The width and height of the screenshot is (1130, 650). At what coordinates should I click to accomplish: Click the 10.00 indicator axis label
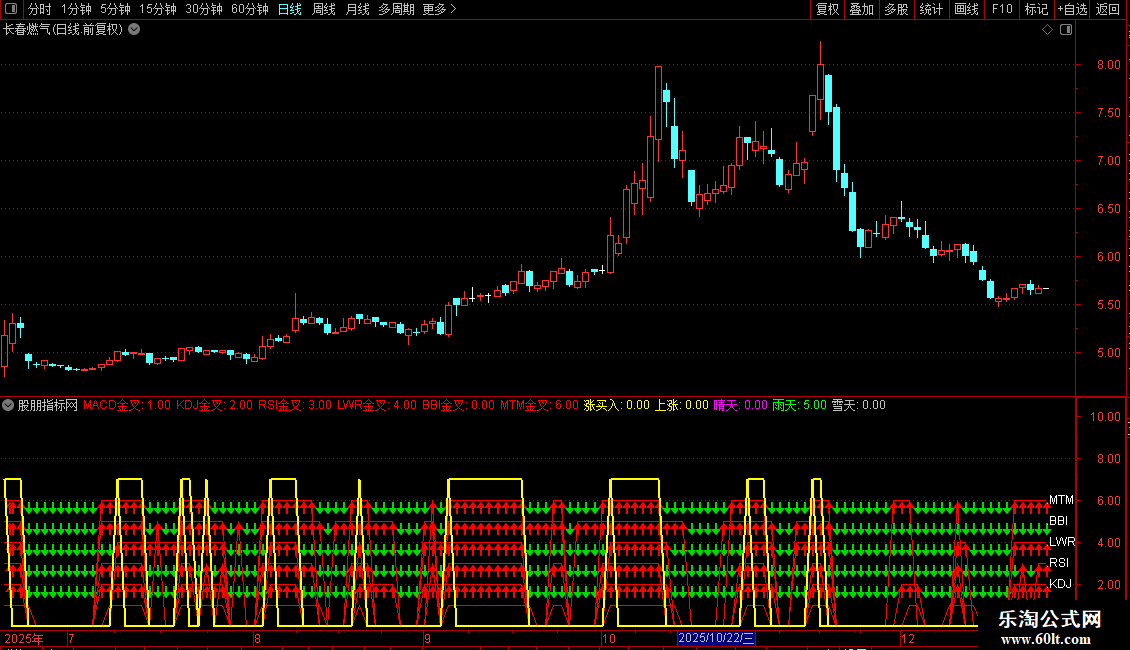[1105, 417]
